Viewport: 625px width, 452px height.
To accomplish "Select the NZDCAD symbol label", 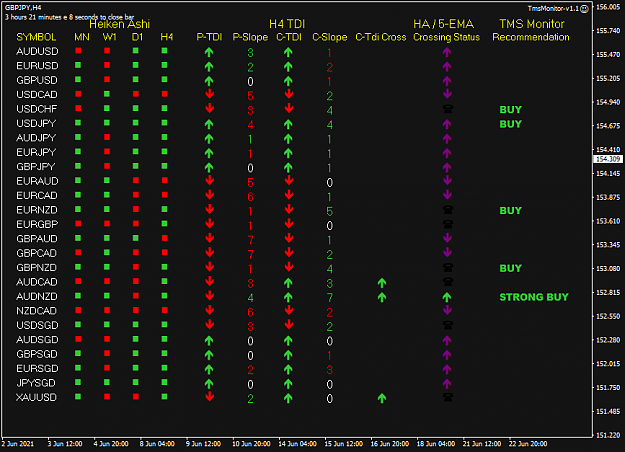I will (36, 311).
